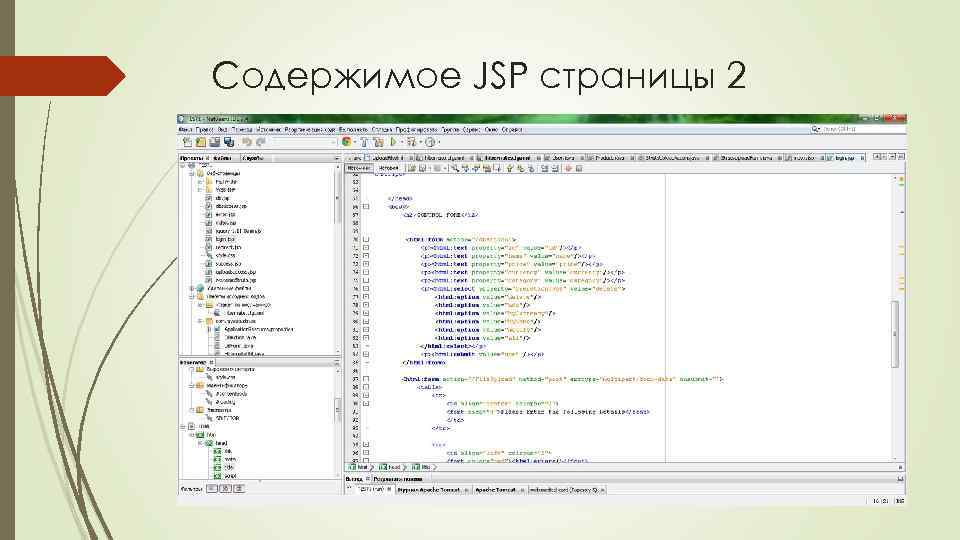Click the head breadcrumb below the editor

coord(391,467)
